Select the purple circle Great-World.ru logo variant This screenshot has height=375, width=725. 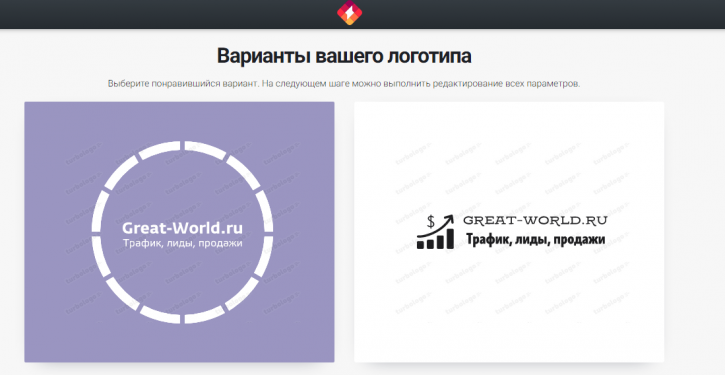[179, 232]
